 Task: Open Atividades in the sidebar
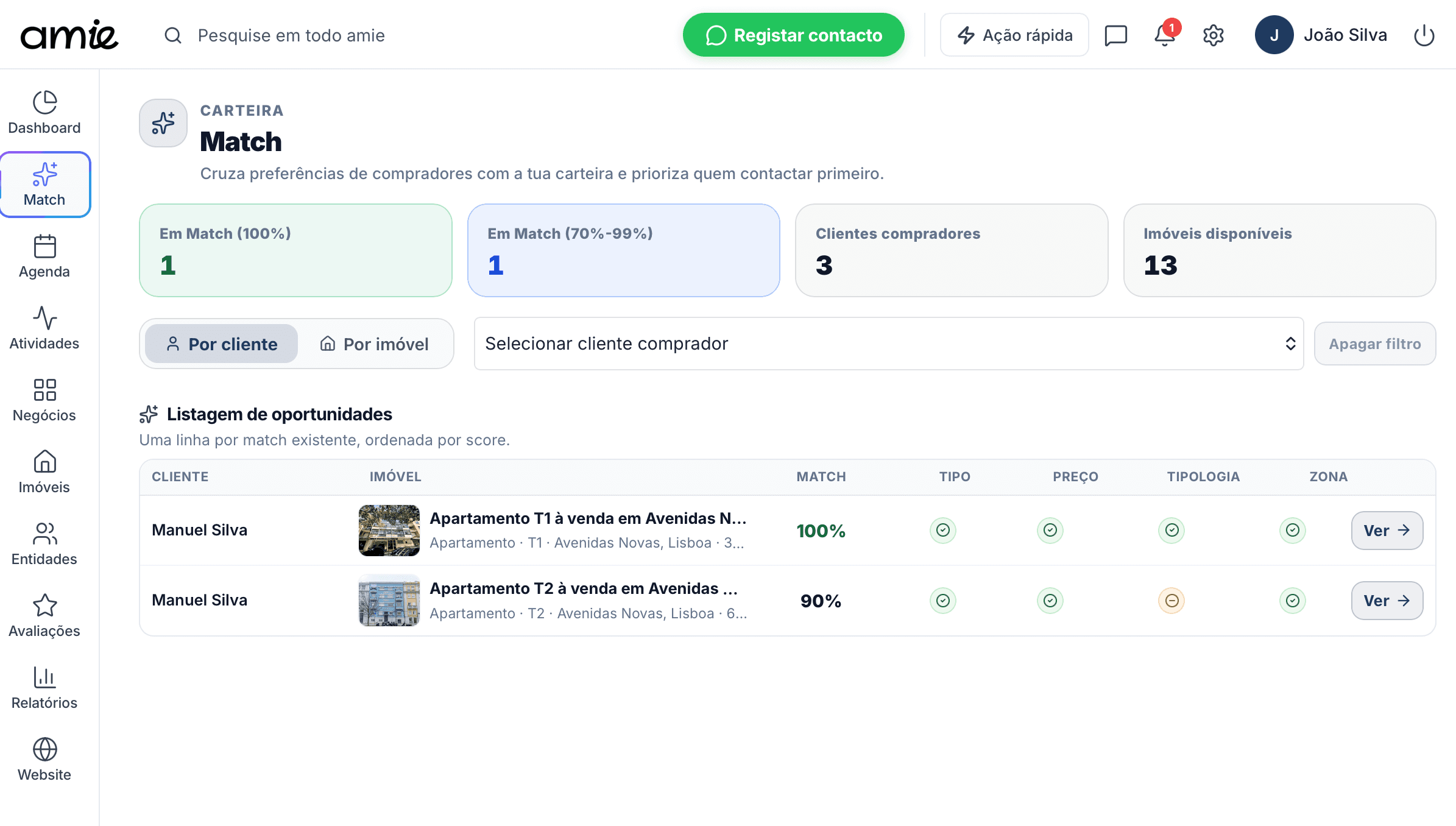(x=44, y=327)
